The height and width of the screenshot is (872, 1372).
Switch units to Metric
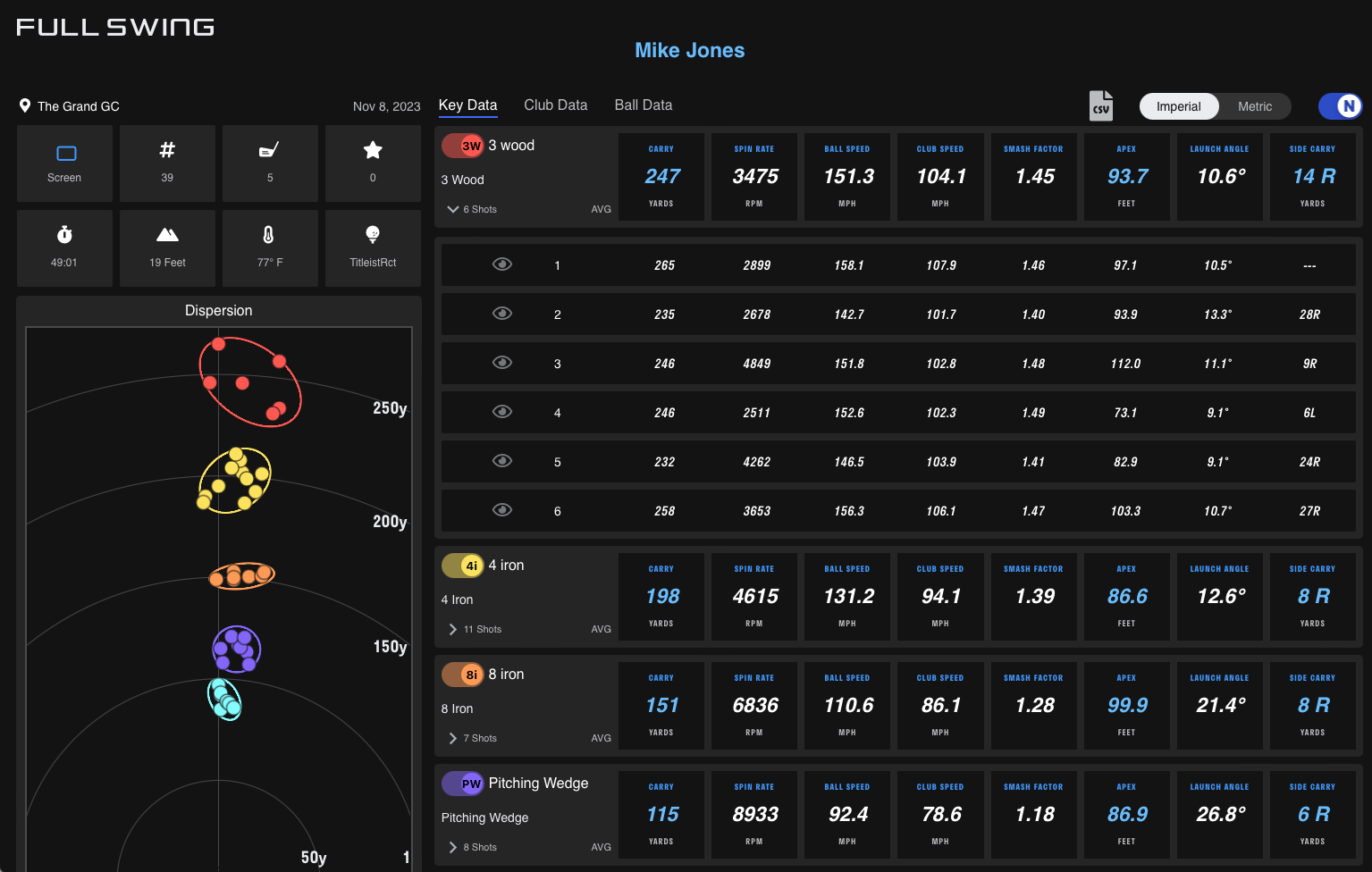click(x=1254, y=105)
